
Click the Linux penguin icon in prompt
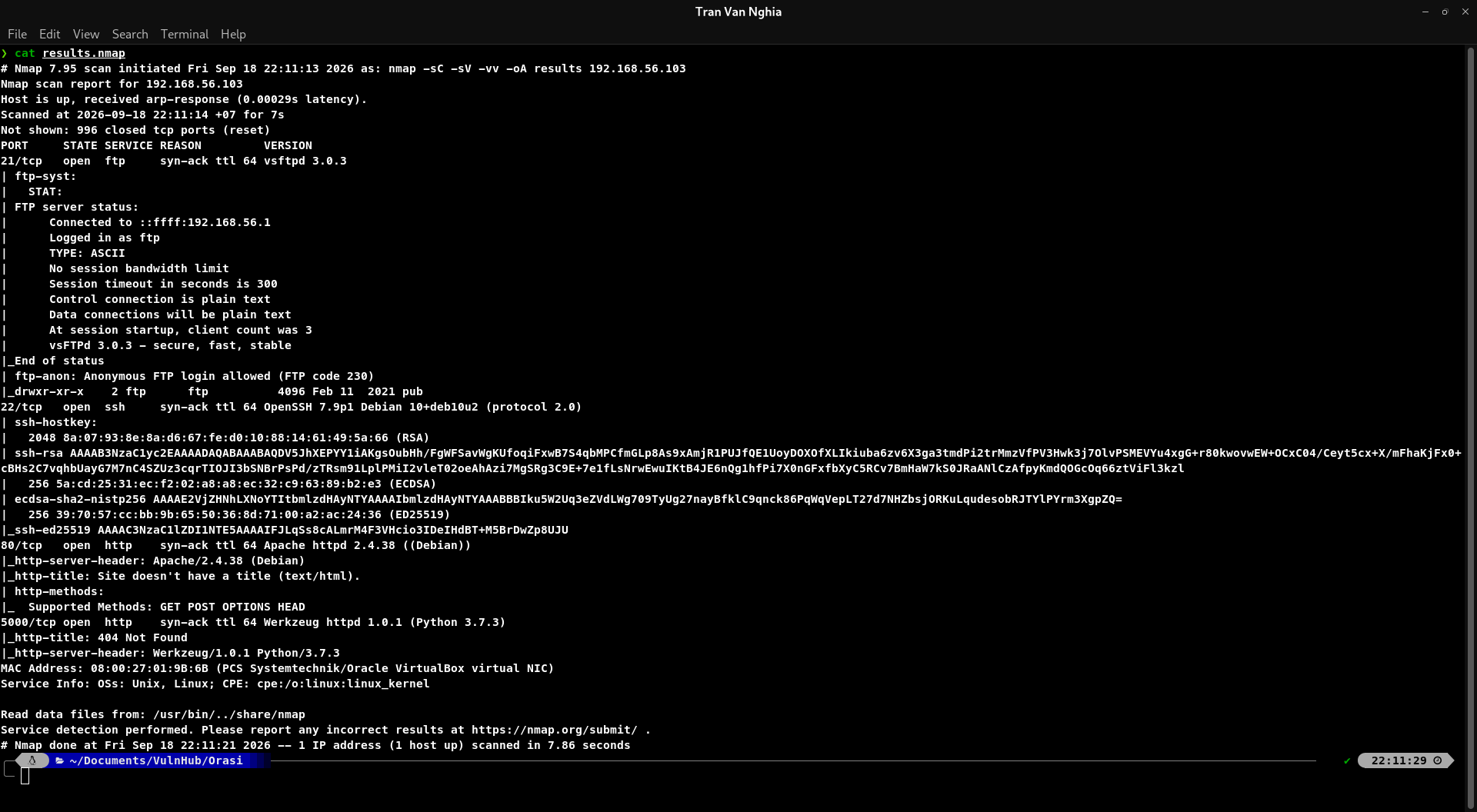click(32, 760)
